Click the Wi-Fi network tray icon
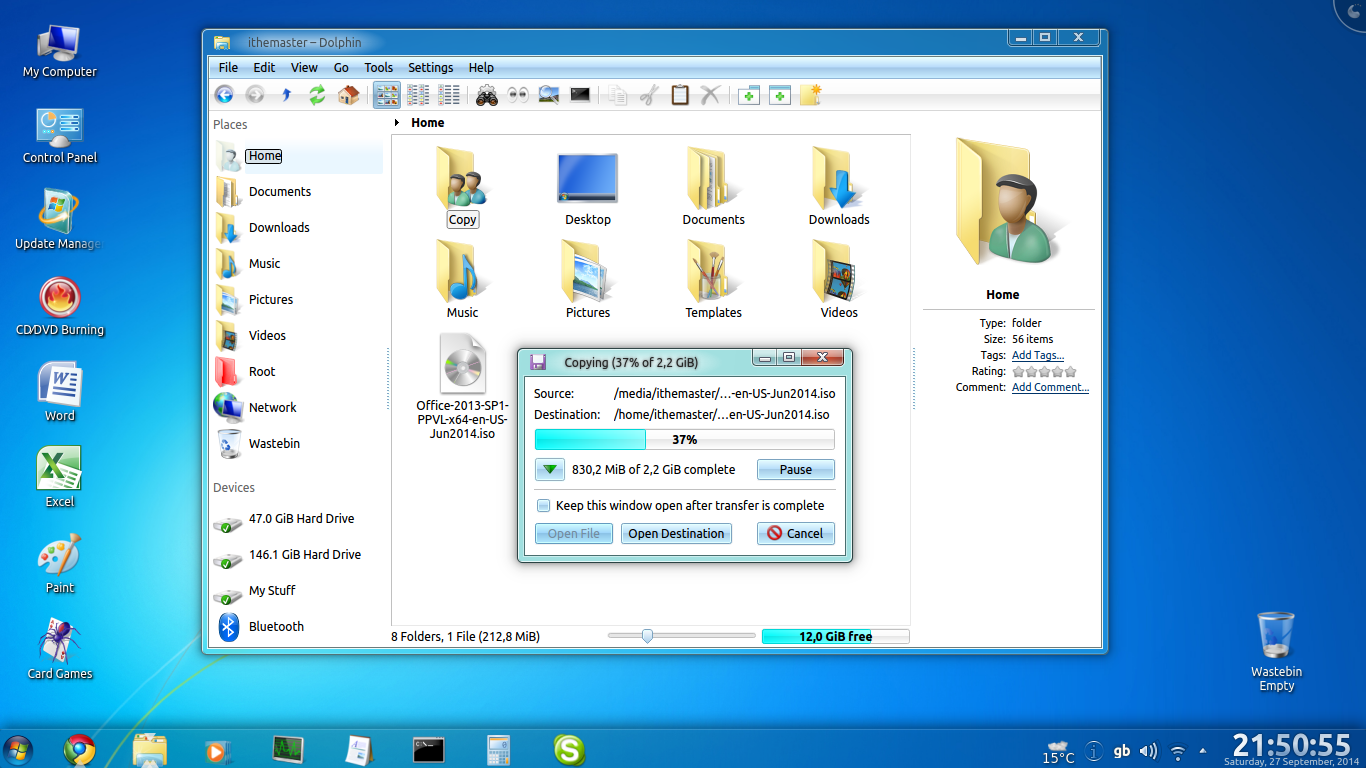 click(1178, 751)
